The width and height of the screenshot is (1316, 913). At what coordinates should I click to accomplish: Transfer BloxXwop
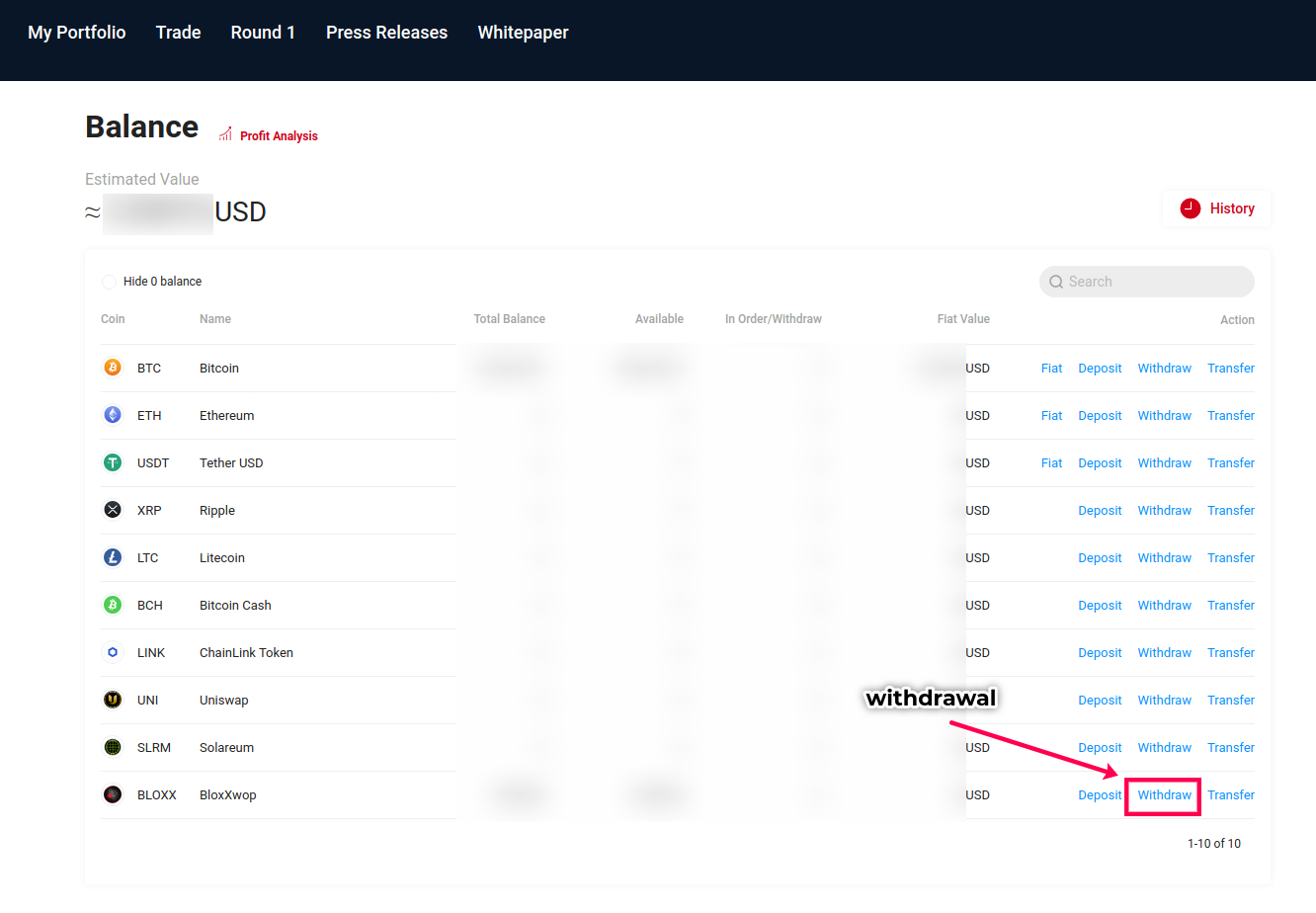click(1231, 794)
